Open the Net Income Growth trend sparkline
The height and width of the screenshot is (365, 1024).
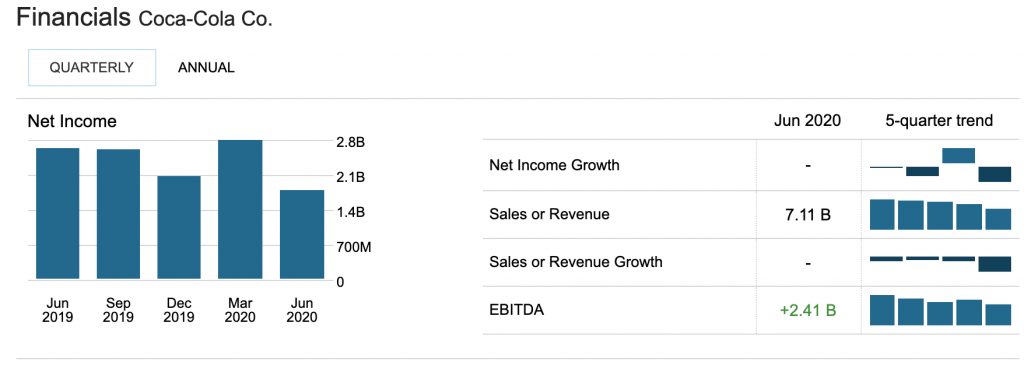point(940,165)
